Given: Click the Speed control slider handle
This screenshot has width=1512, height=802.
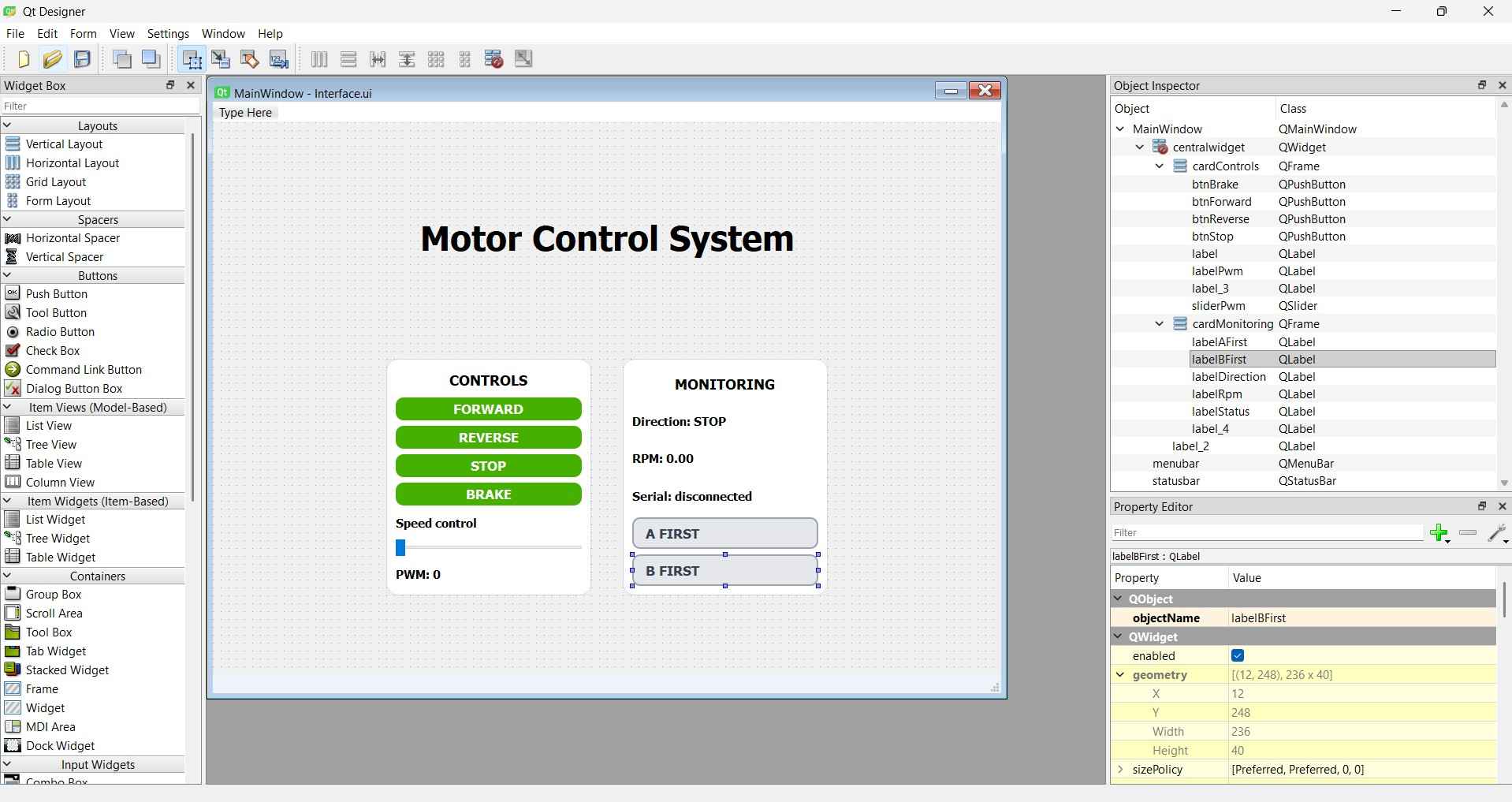Looking at the screenshot, I should (x=400, y=547).
